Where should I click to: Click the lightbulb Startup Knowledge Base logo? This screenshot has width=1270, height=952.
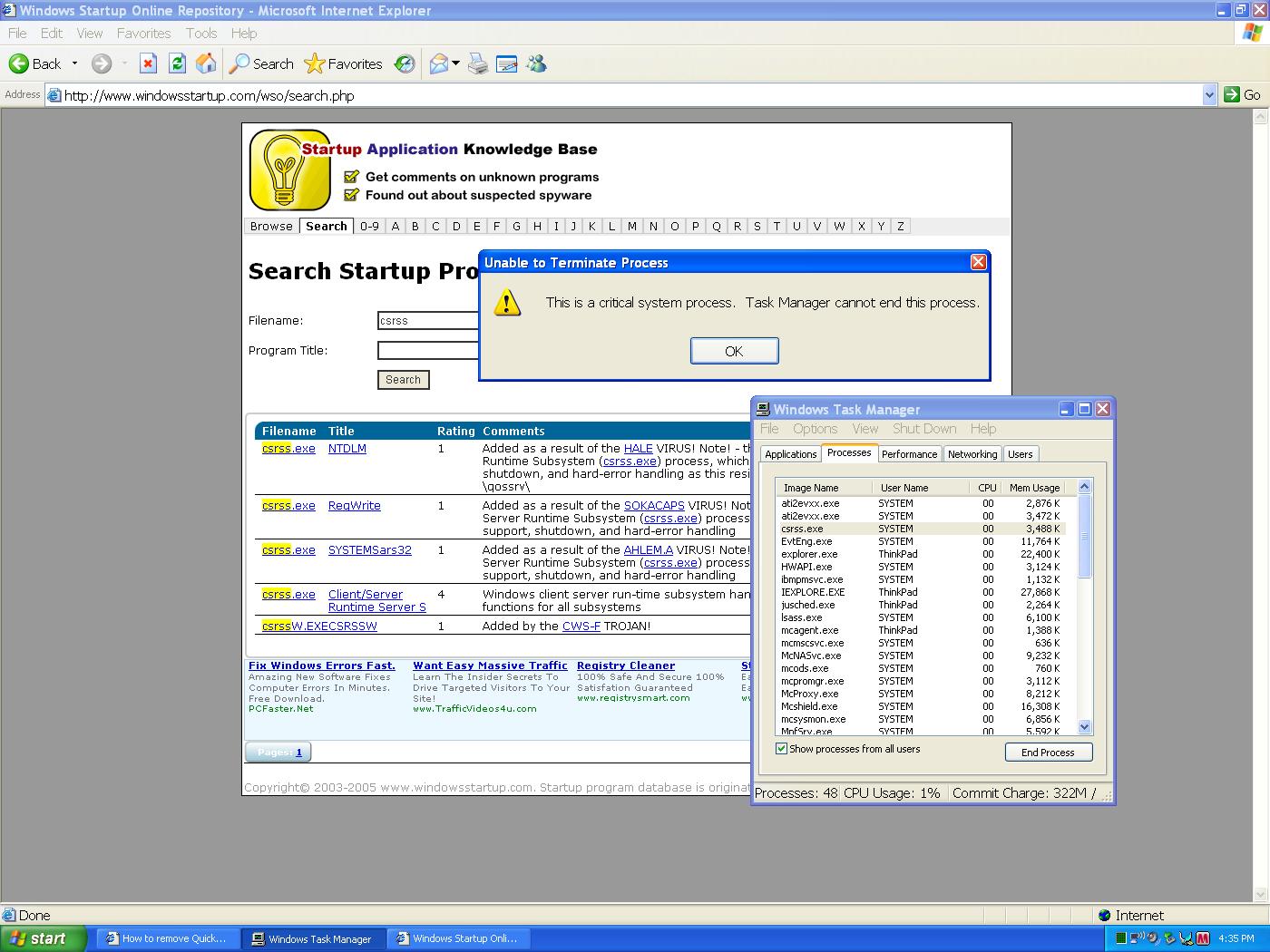(289, 170)
